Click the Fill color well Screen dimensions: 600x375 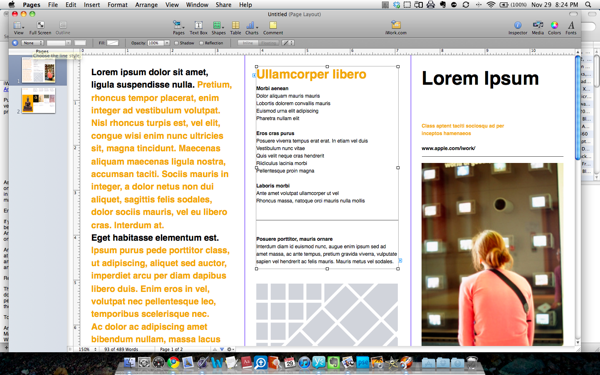[112, 43]
